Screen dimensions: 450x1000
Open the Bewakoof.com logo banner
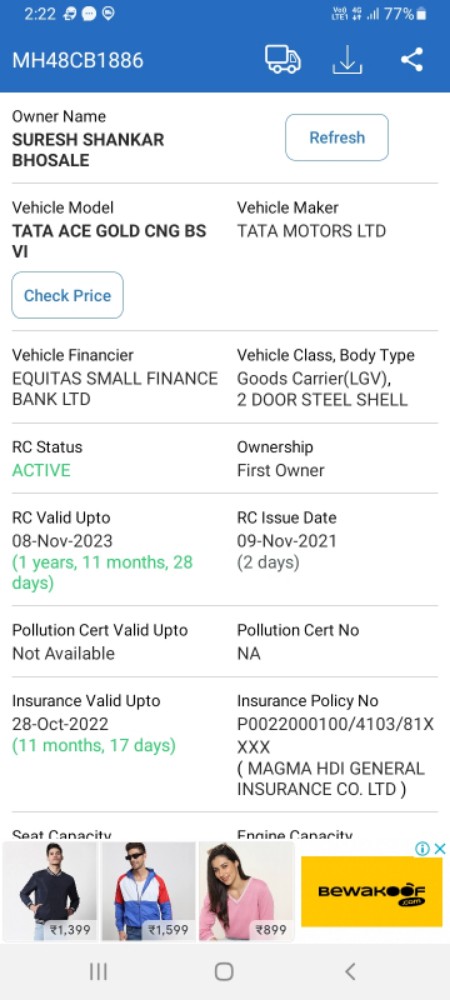pyautogui.click(x=372, y=891)
